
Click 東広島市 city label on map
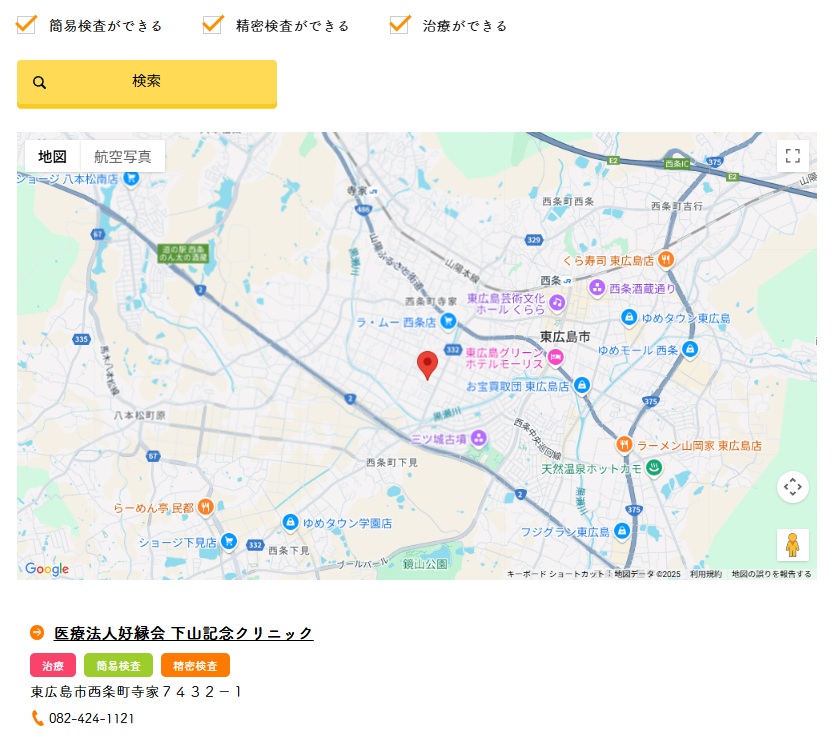point(565,337)
